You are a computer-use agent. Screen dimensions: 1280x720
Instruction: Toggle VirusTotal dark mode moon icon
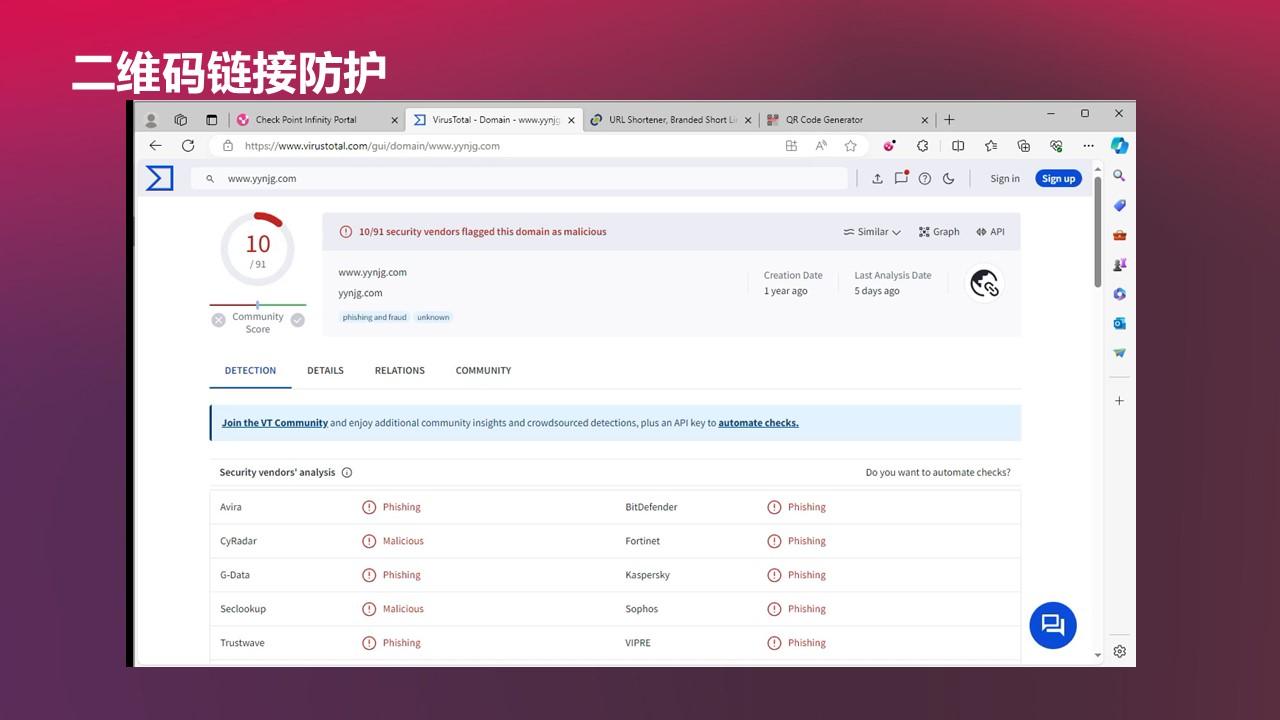(948, 178)
